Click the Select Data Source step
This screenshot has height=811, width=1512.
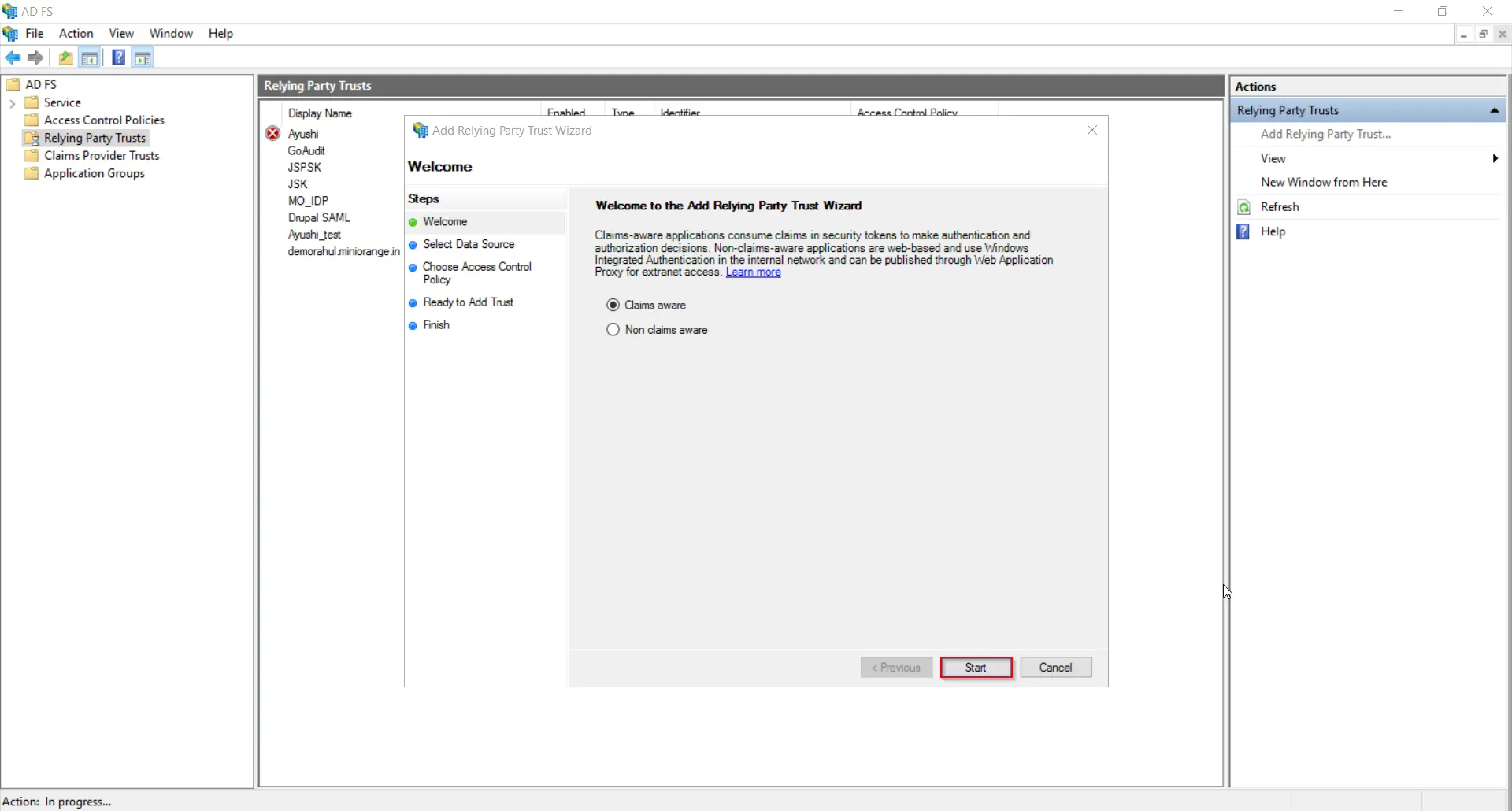point(469,244)
